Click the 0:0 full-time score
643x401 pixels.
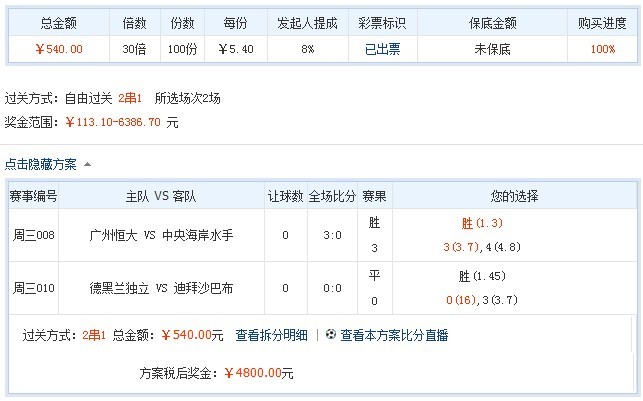point(332,288)
